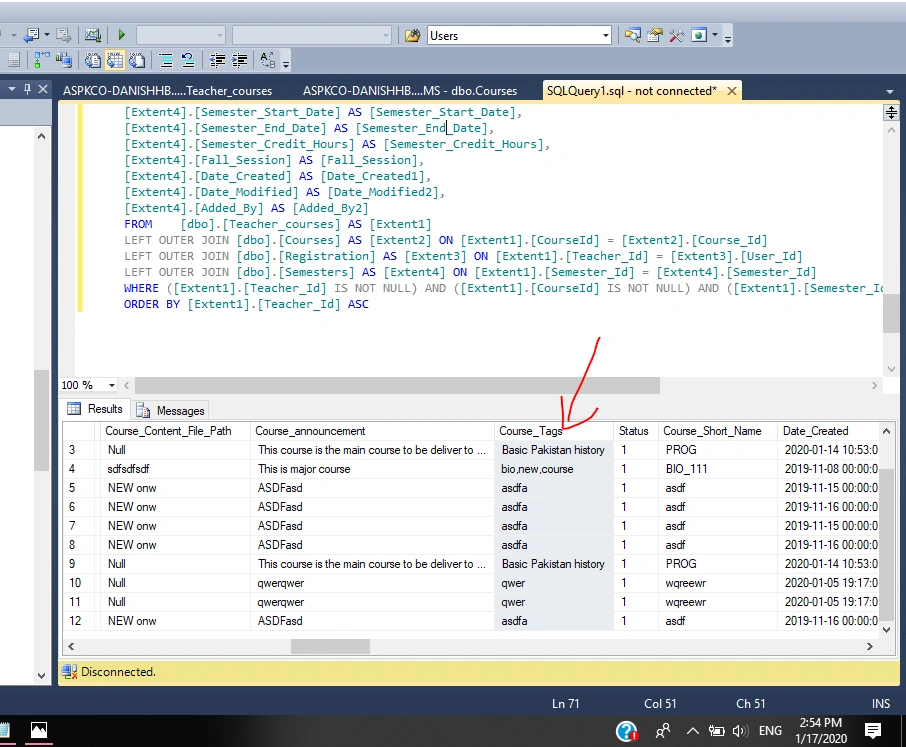906x747 pixels.
Task: Click the Decrease Indent icon
Action: click(217, 60)
